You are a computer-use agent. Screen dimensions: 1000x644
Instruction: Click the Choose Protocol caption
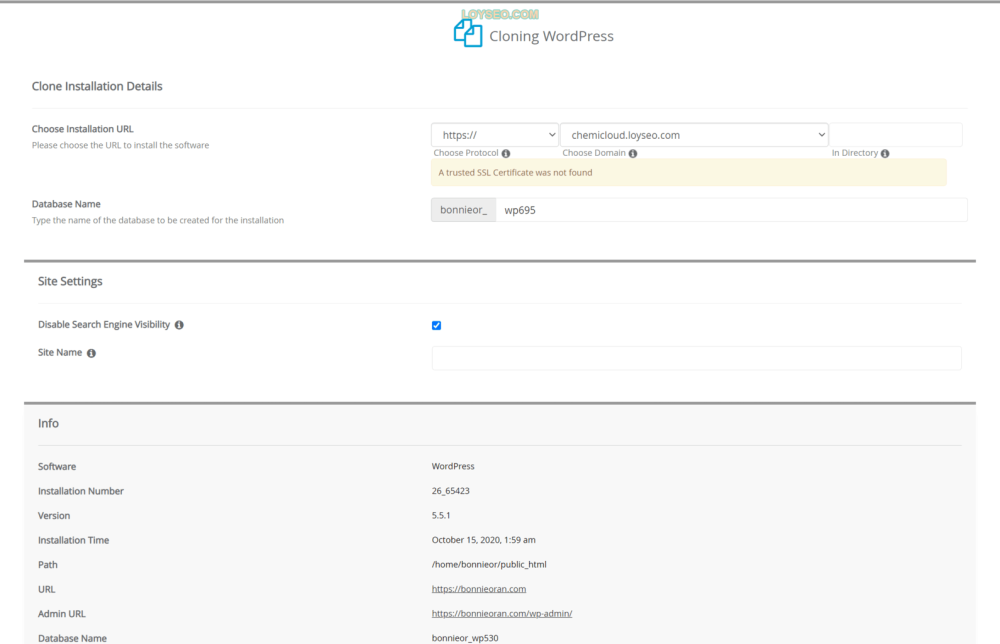pos(466,153)
